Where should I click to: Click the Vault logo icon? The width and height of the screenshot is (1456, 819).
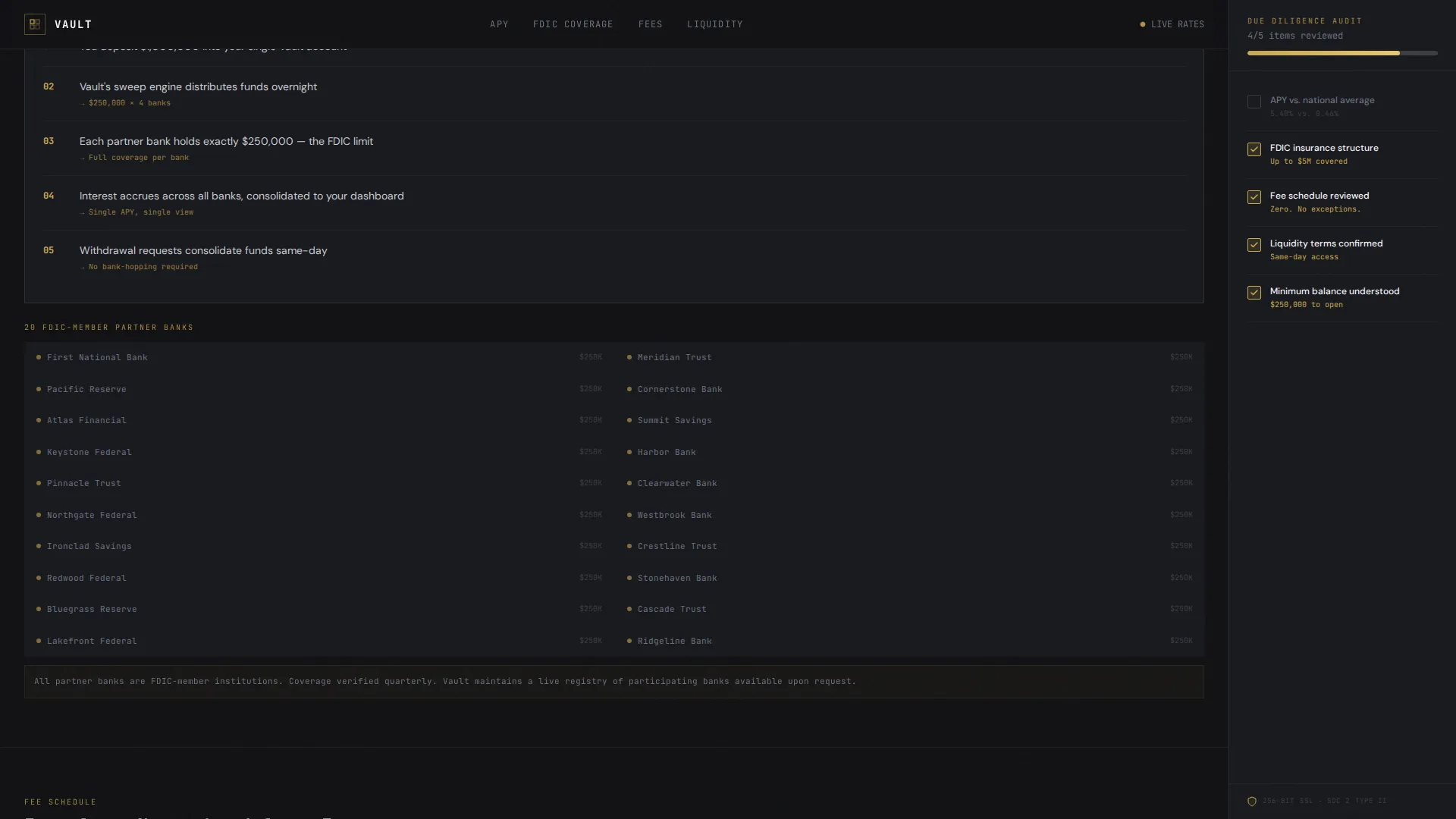click(x=35, y=24)
